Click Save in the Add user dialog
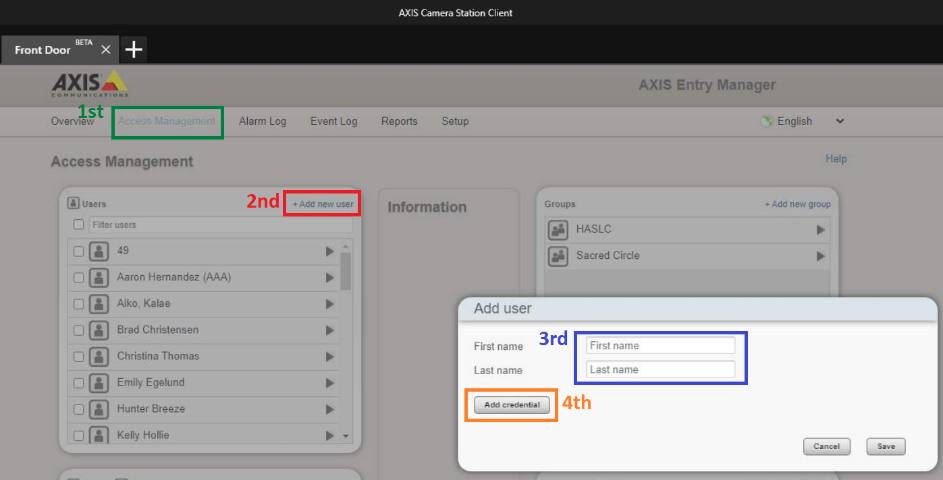 point(886,446)
